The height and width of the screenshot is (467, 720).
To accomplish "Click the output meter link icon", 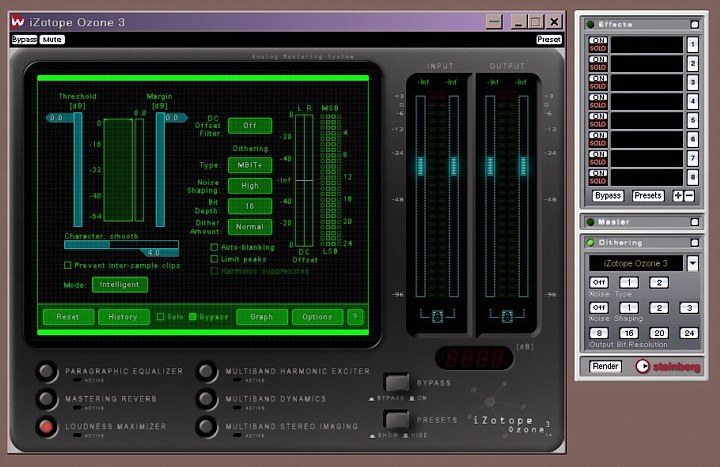I will coord(507,316).
